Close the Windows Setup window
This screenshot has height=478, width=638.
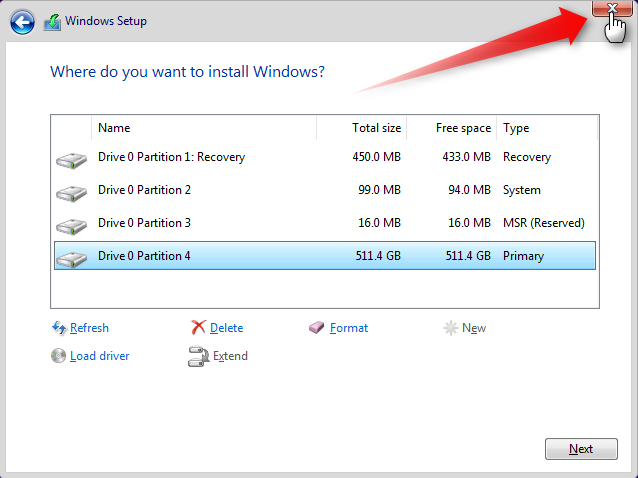click(612, 8)
